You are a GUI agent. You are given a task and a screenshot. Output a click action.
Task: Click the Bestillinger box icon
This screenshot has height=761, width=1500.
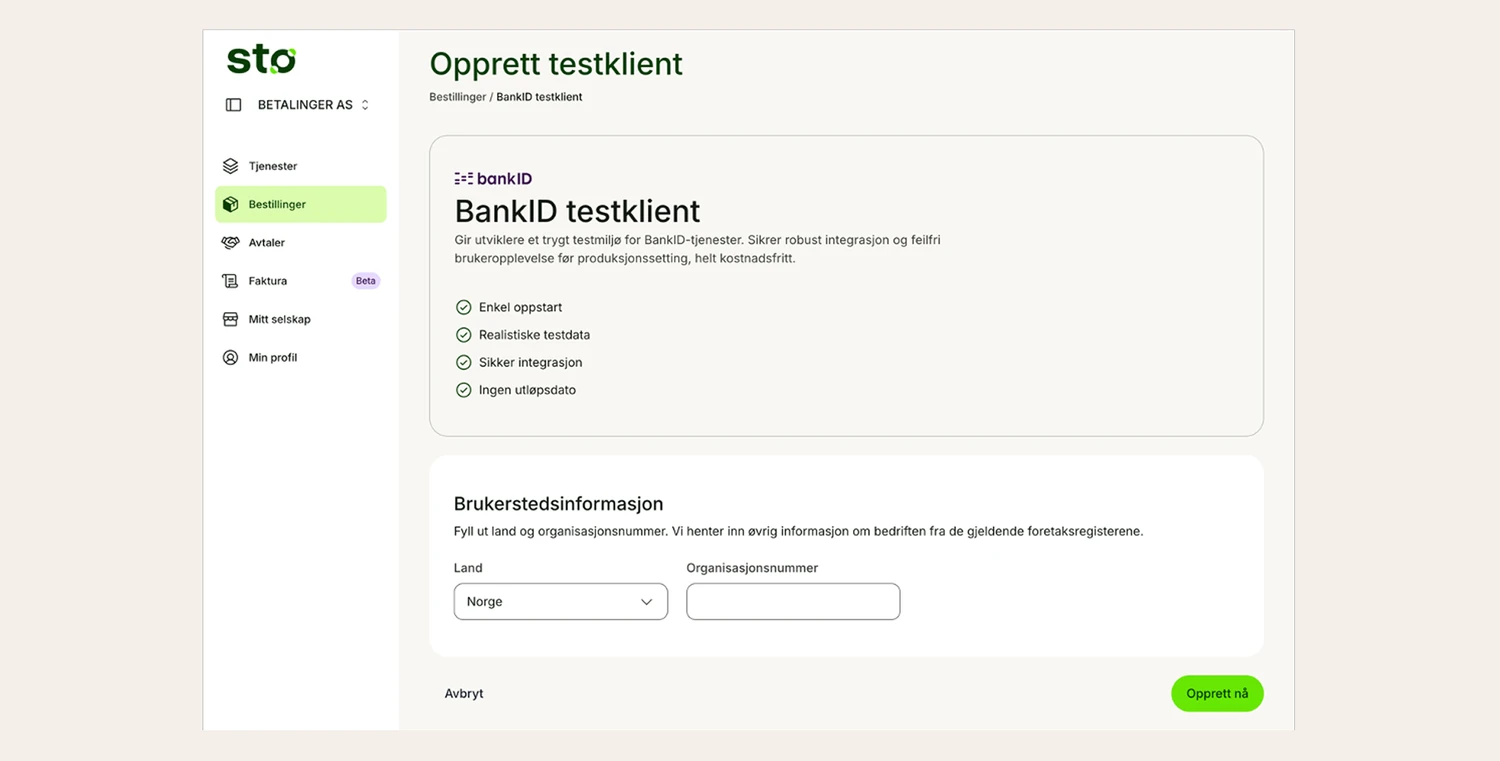[x=230, y=204]
